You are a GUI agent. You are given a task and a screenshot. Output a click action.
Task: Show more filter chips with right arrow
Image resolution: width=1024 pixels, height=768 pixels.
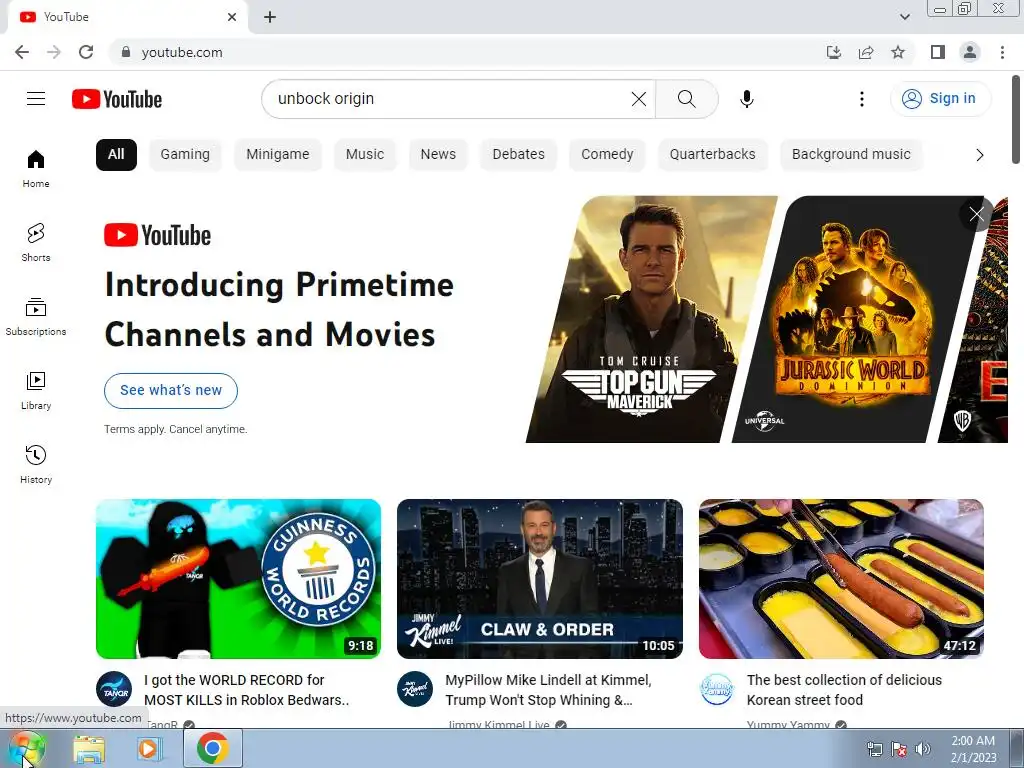tap(979, 155)
